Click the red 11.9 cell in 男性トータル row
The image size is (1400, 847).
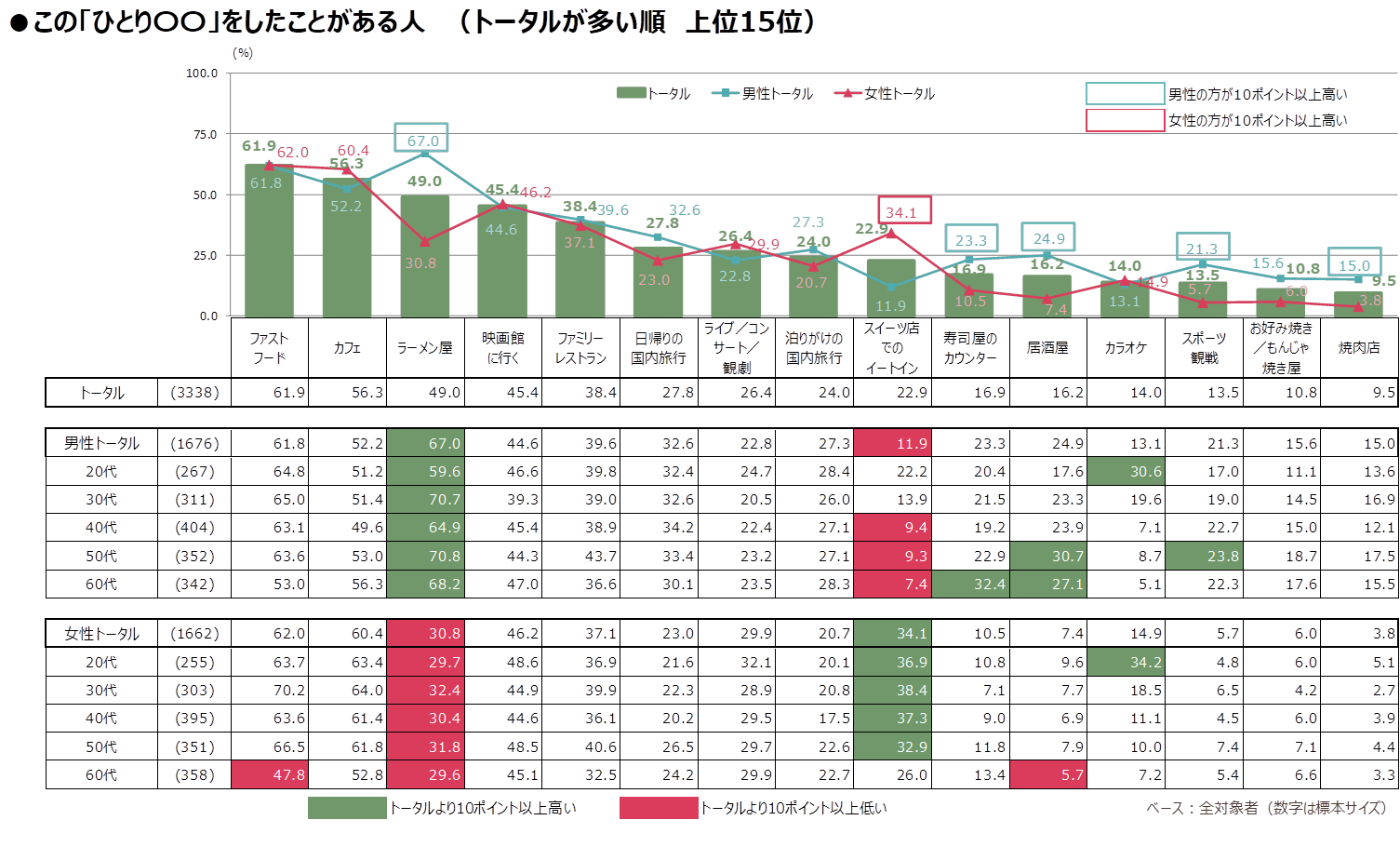click(892, 443)
